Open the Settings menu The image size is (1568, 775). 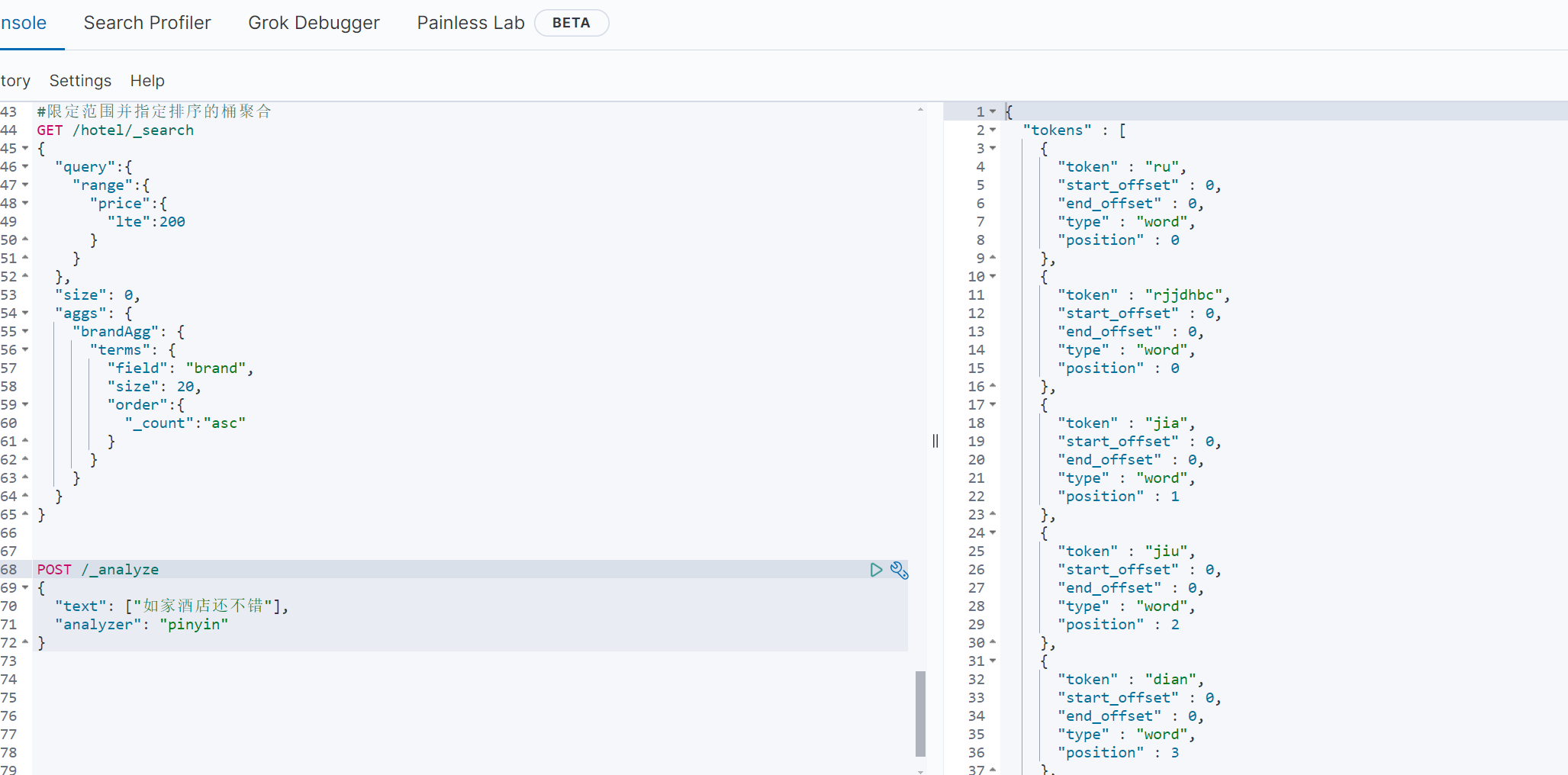click(80, 81)
